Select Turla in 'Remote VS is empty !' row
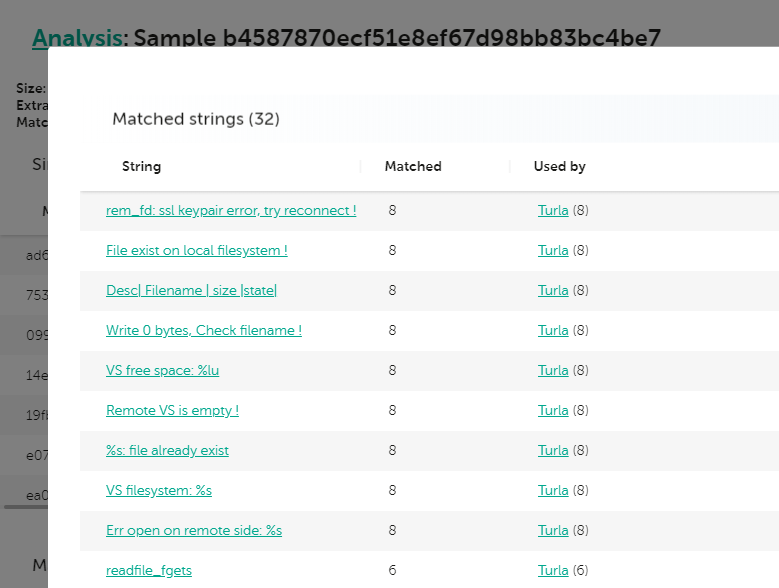Image resolution: width=779 pixels, height=588 pixels. (x=553, y=411)
